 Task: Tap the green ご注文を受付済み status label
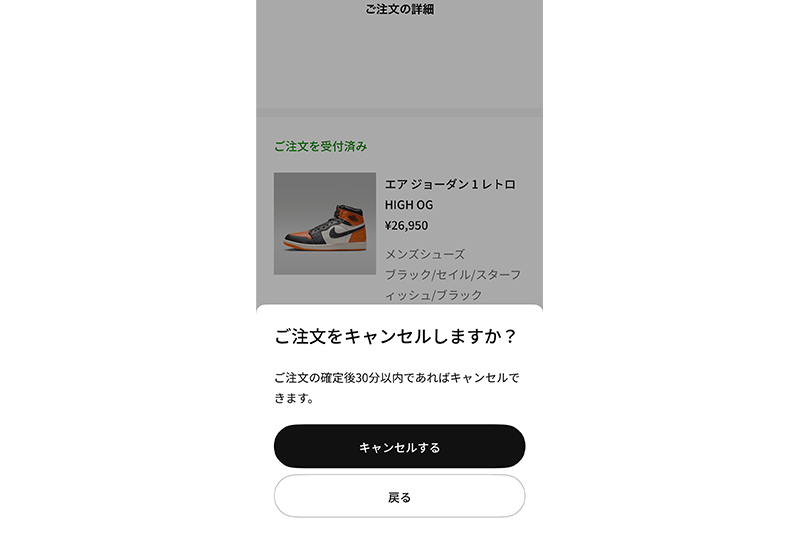point(320,146)
